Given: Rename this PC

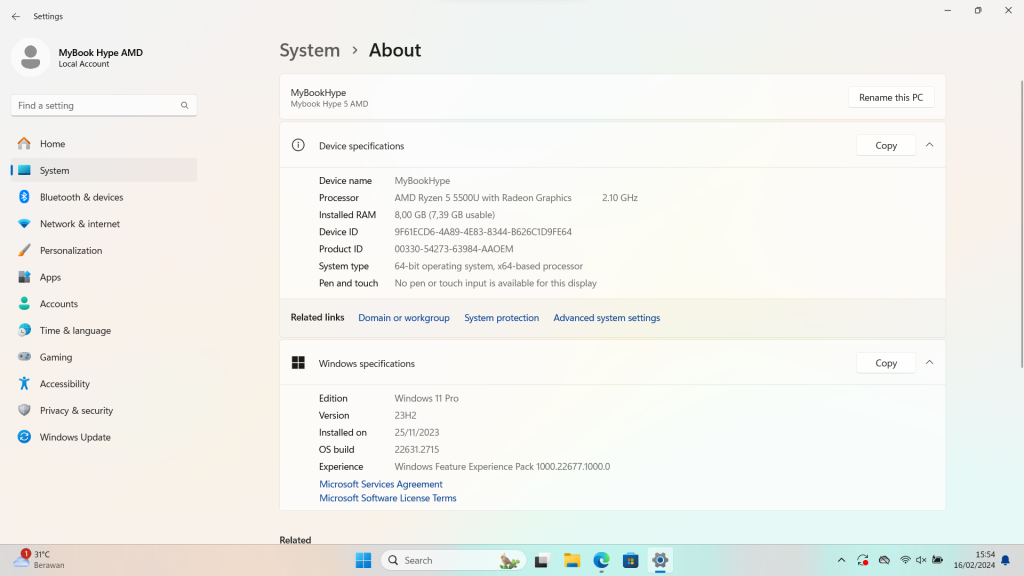Looking at the screenshot, I should pyautogui.click(x=891, y=97).
